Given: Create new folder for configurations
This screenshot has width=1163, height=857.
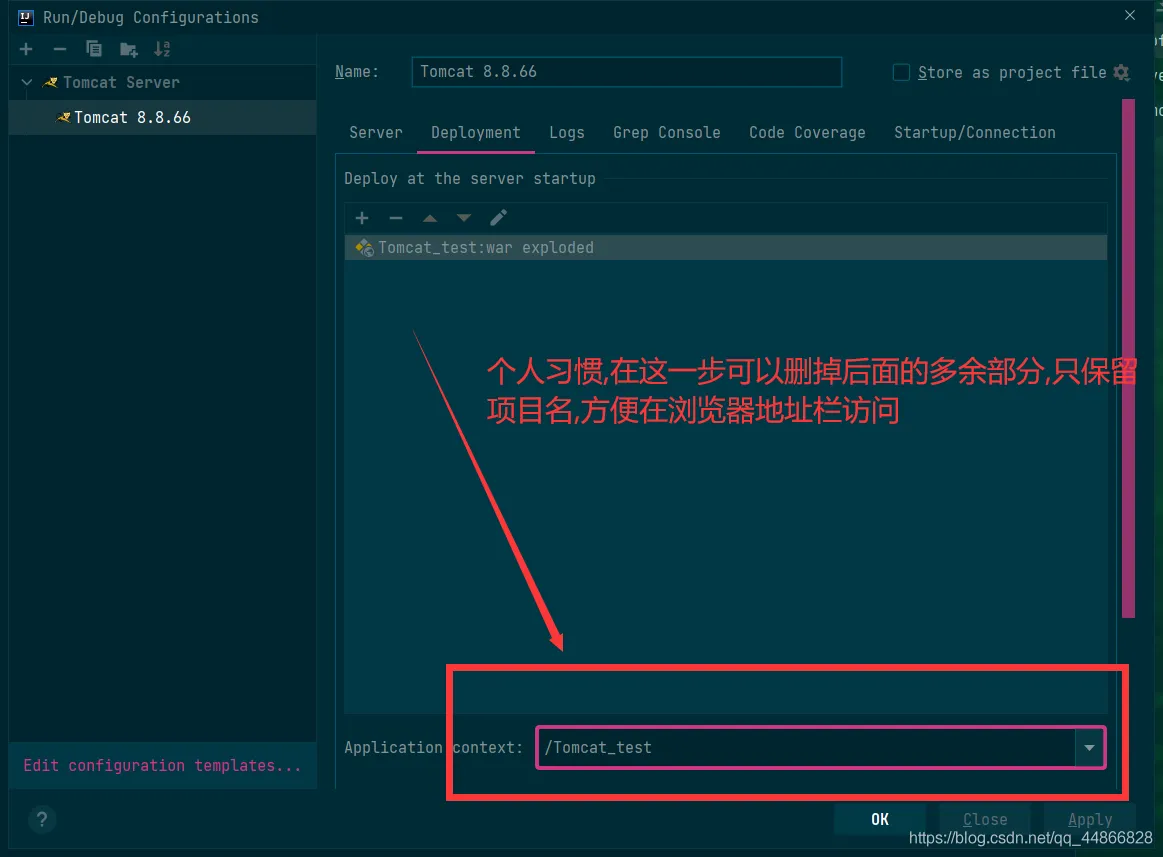Looking at the screenshot, I should (x=128, y=50).
